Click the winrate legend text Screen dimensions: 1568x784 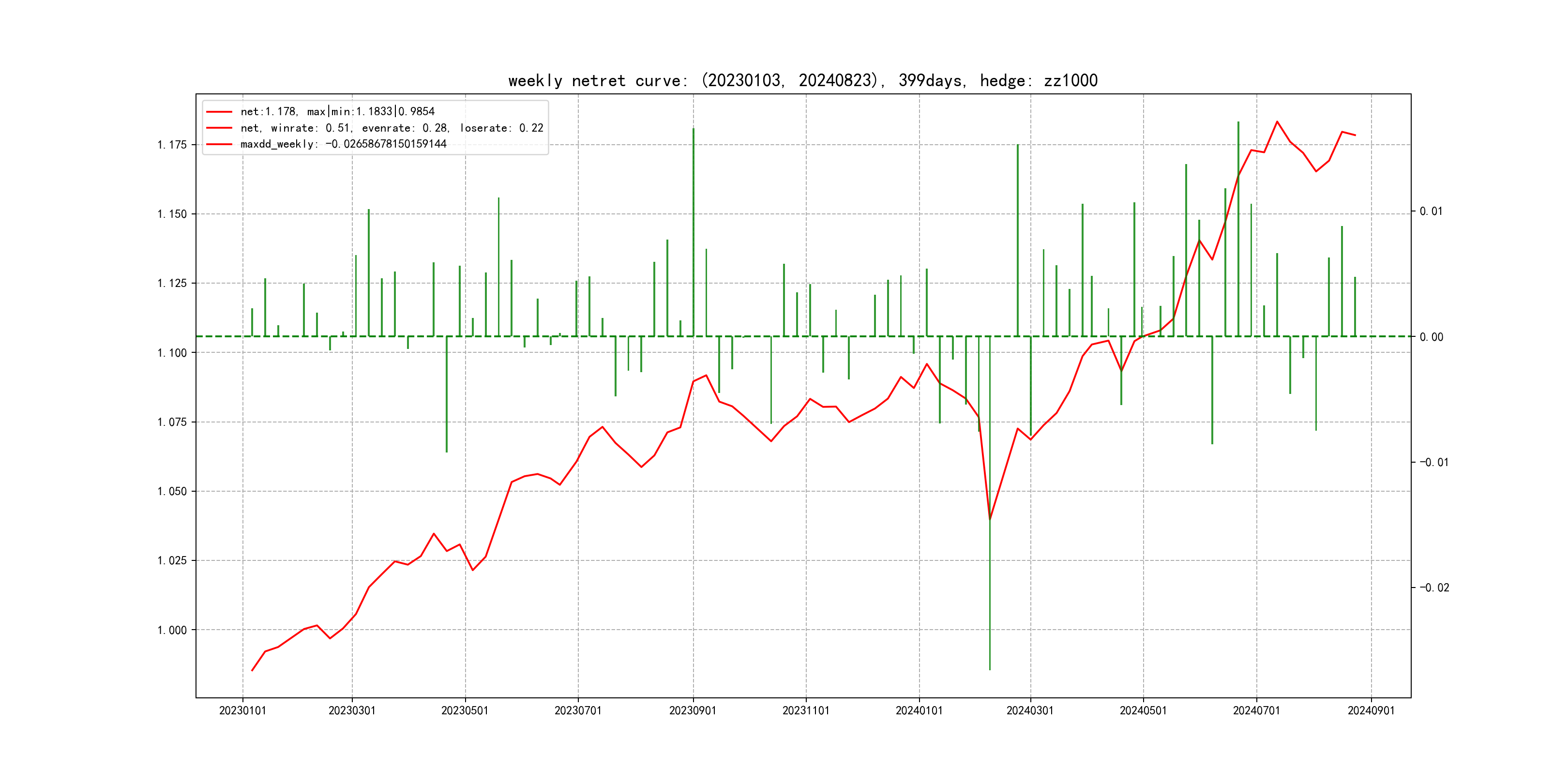click(392, 128)
